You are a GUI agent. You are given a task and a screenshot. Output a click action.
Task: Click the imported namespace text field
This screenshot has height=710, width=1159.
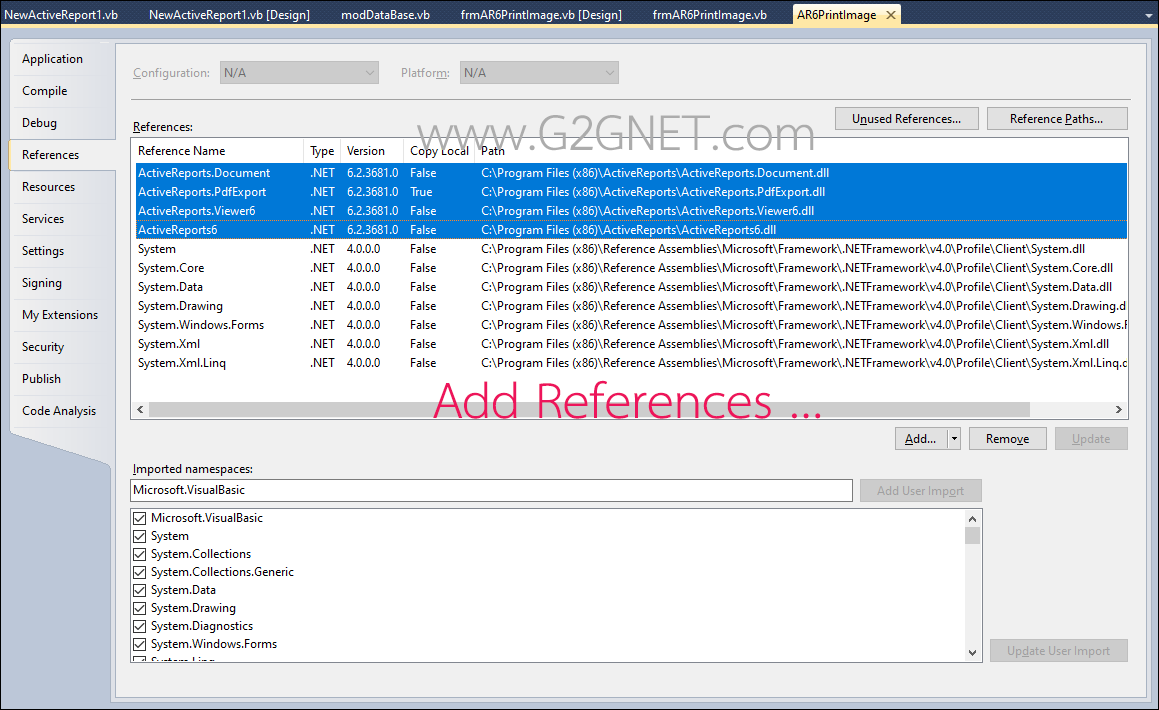coord(491,490)
